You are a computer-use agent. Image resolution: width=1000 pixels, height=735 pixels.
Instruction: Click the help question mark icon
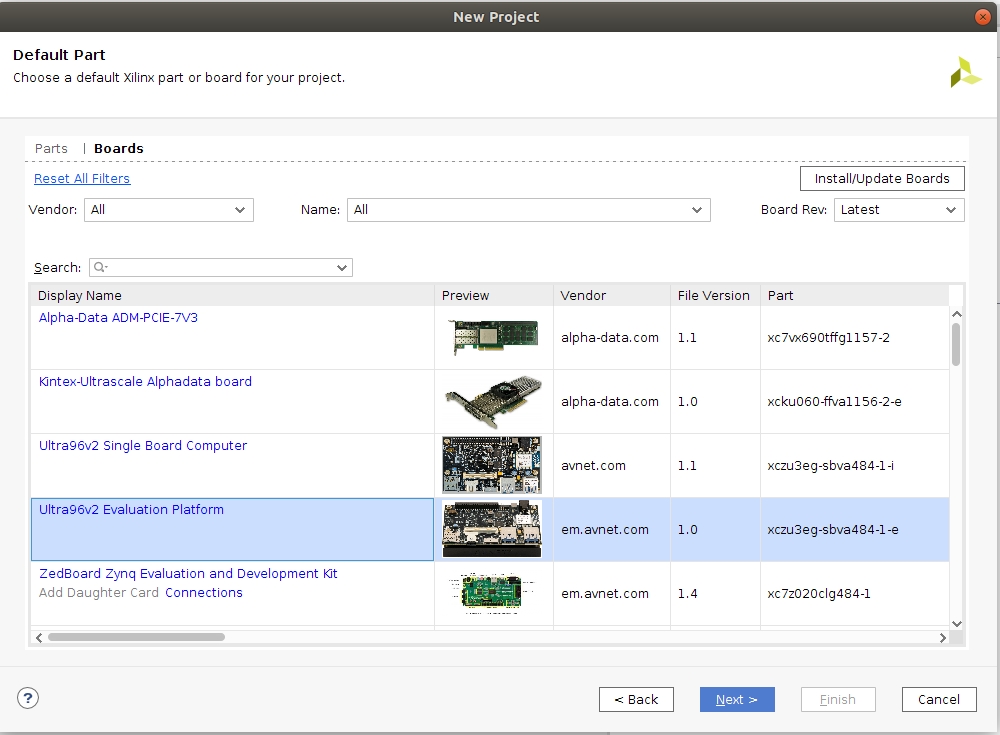28,699
